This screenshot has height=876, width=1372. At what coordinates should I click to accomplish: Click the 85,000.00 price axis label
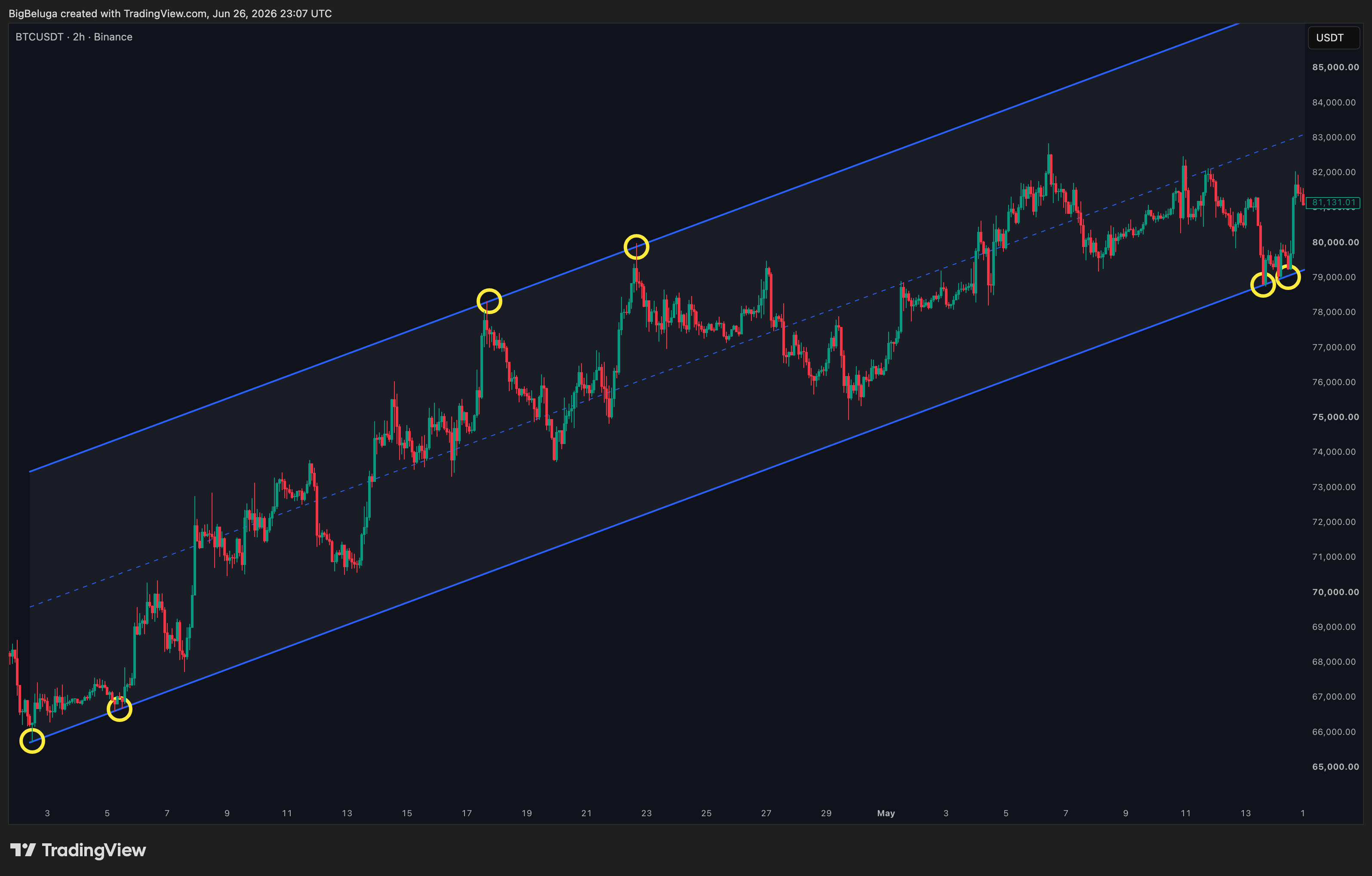(x=1335, y=67)
